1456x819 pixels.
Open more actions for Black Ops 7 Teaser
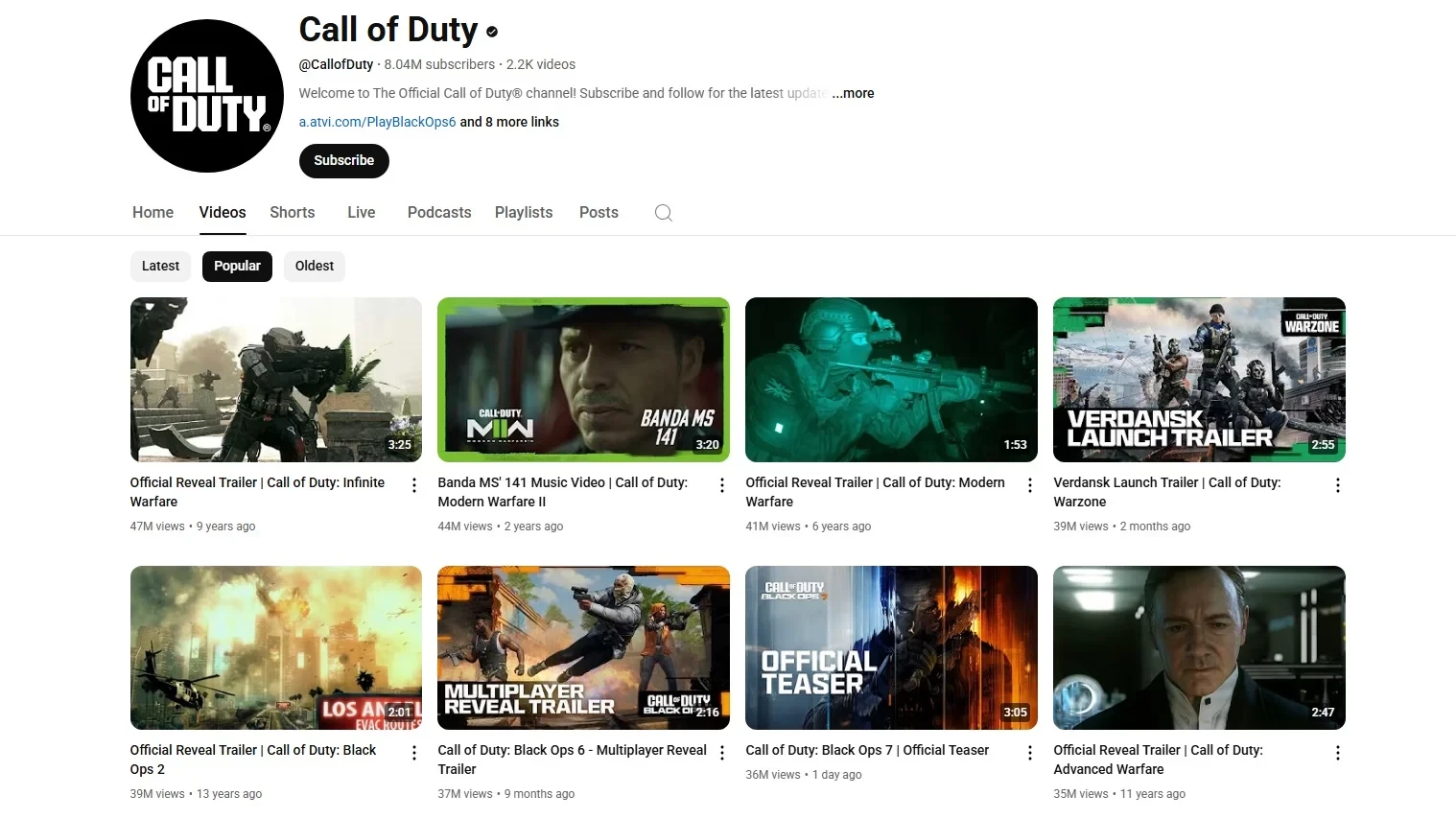[x=1030, y=753]
